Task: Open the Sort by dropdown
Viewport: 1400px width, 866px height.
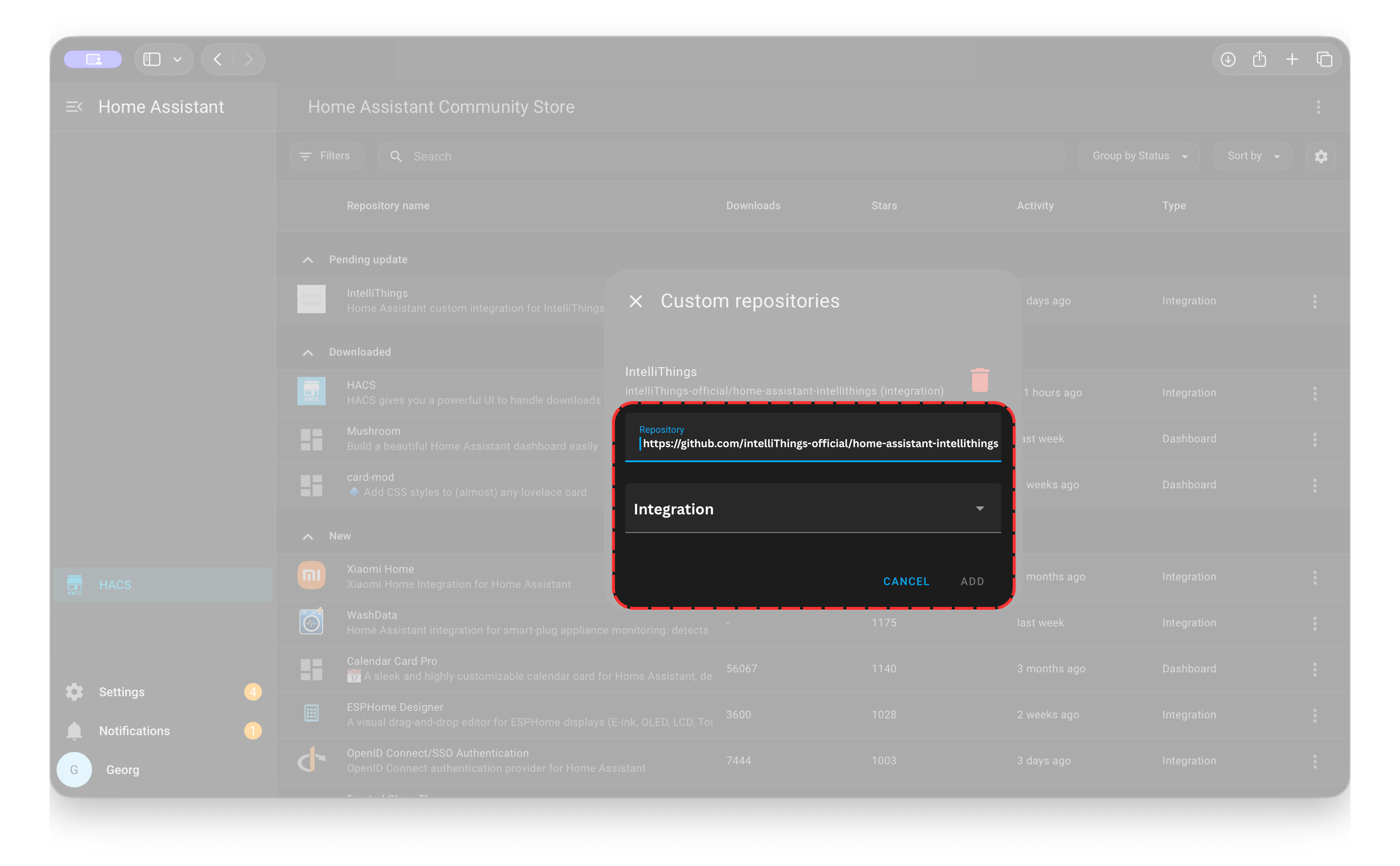Action: (1252, 156)
